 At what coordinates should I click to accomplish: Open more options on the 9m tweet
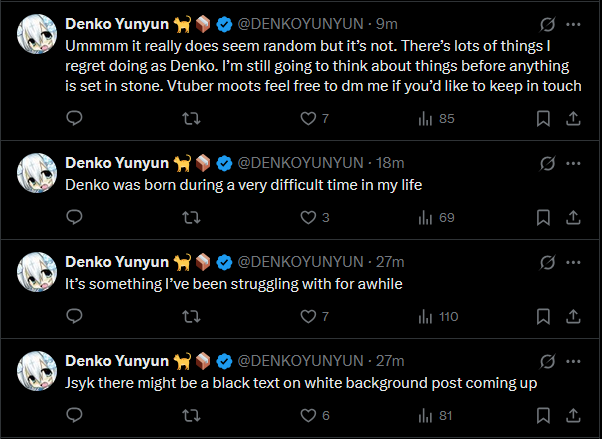point(573,23)
